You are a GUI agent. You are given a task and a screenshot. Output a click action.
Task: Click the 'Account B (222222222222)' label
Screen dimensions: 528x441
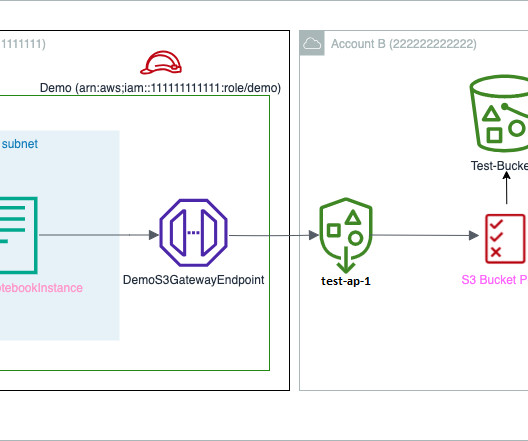[x=403, y=44]
